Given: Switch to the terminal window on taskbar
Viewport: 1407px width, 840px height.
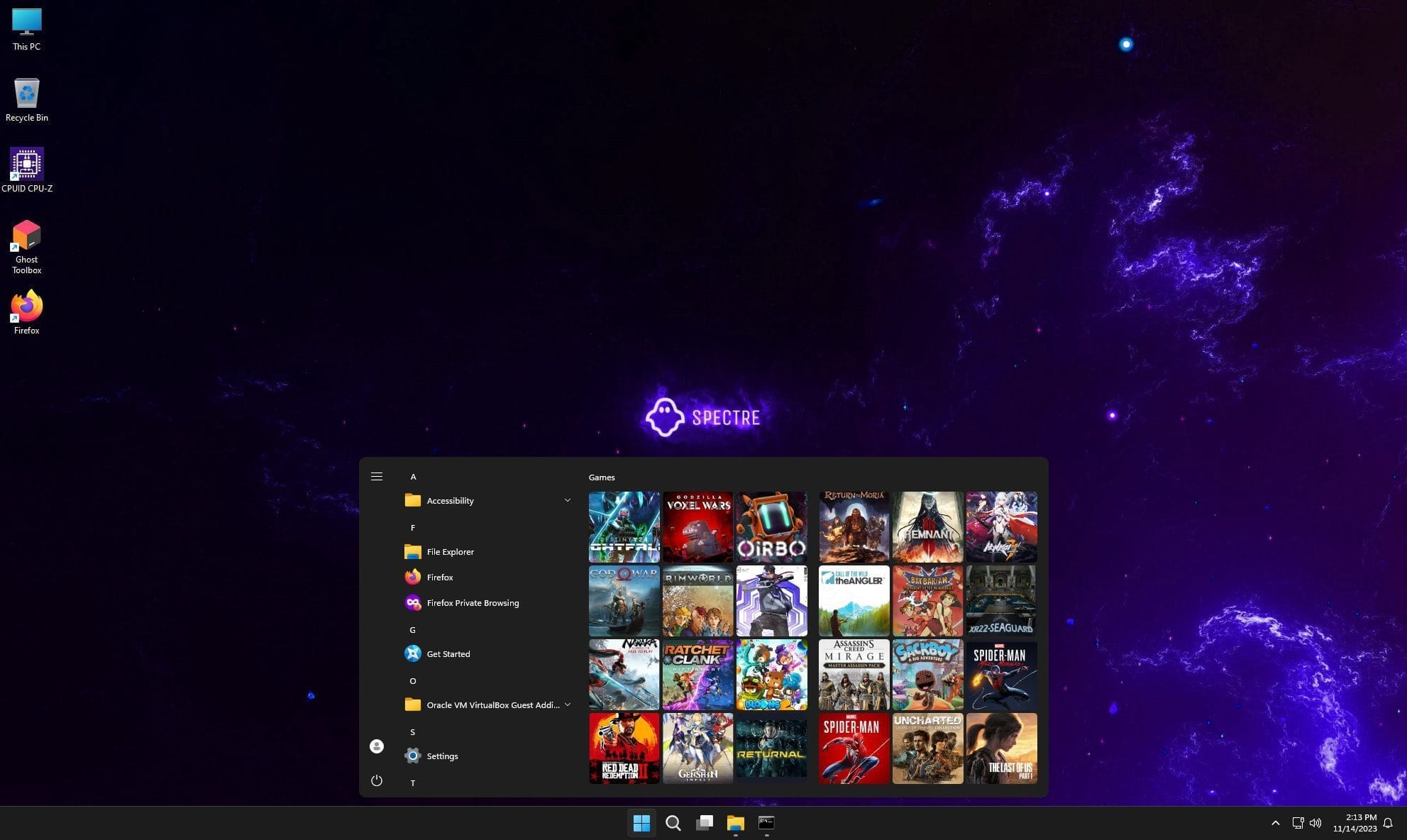Looking at the screenshot, I should coord(766,823).
